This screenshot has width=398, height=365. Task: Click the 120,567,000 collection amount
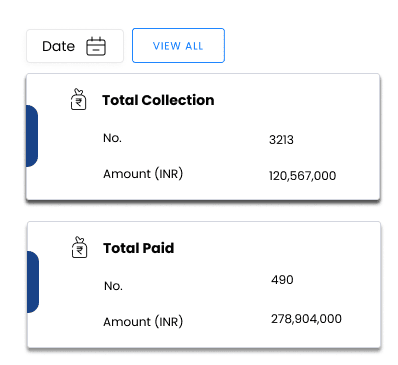(x=303, y=176)
